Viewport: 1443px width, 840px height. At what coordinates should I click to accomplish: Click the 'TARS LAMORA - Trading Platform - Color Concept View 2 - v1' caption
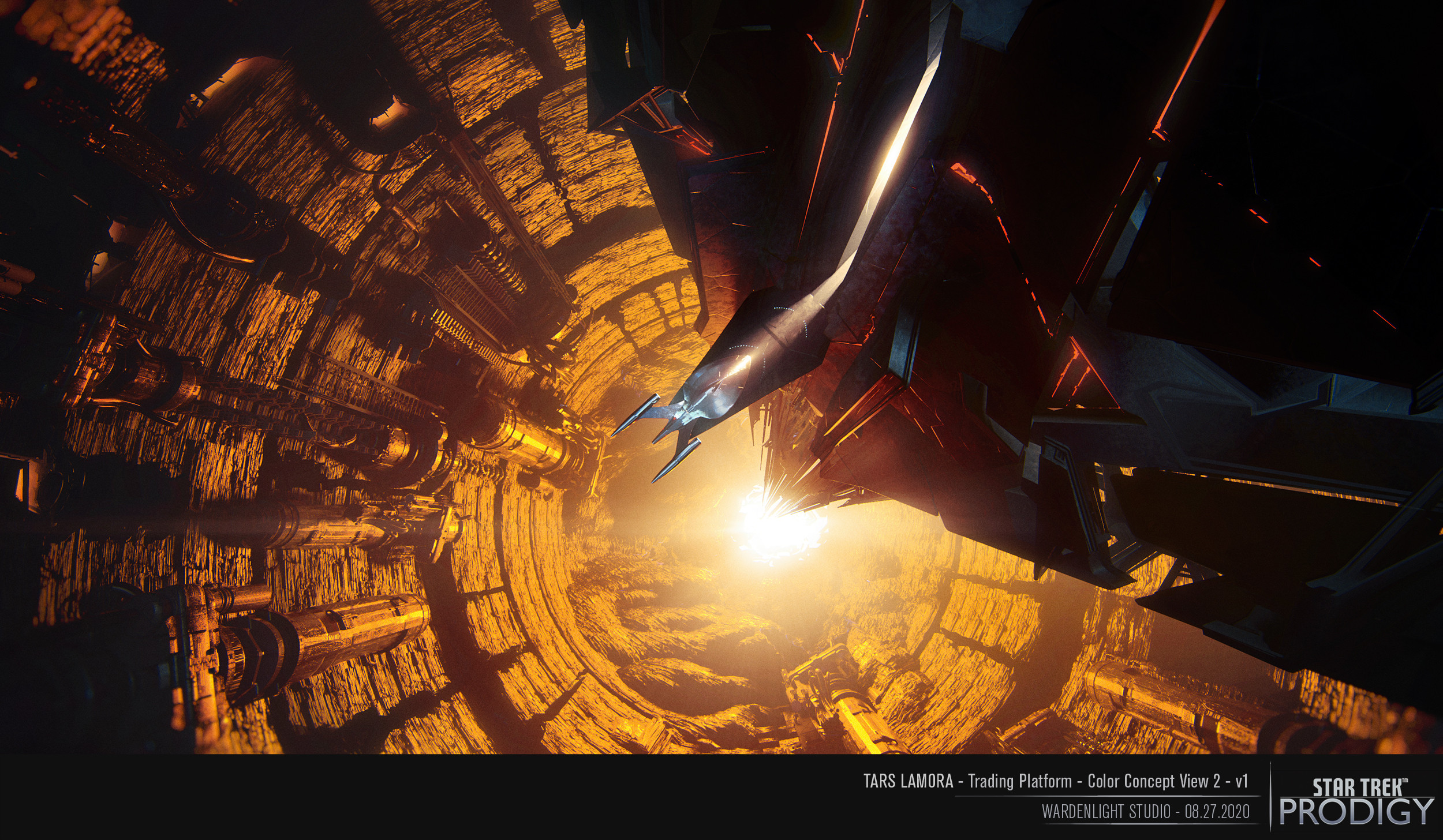click(1056, 781)
